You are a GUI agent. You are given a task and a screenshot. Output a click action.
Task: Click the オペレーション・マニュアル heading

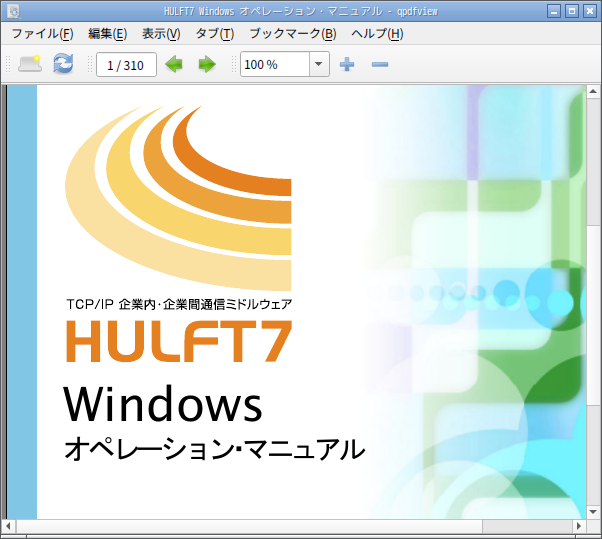(215, 448)
